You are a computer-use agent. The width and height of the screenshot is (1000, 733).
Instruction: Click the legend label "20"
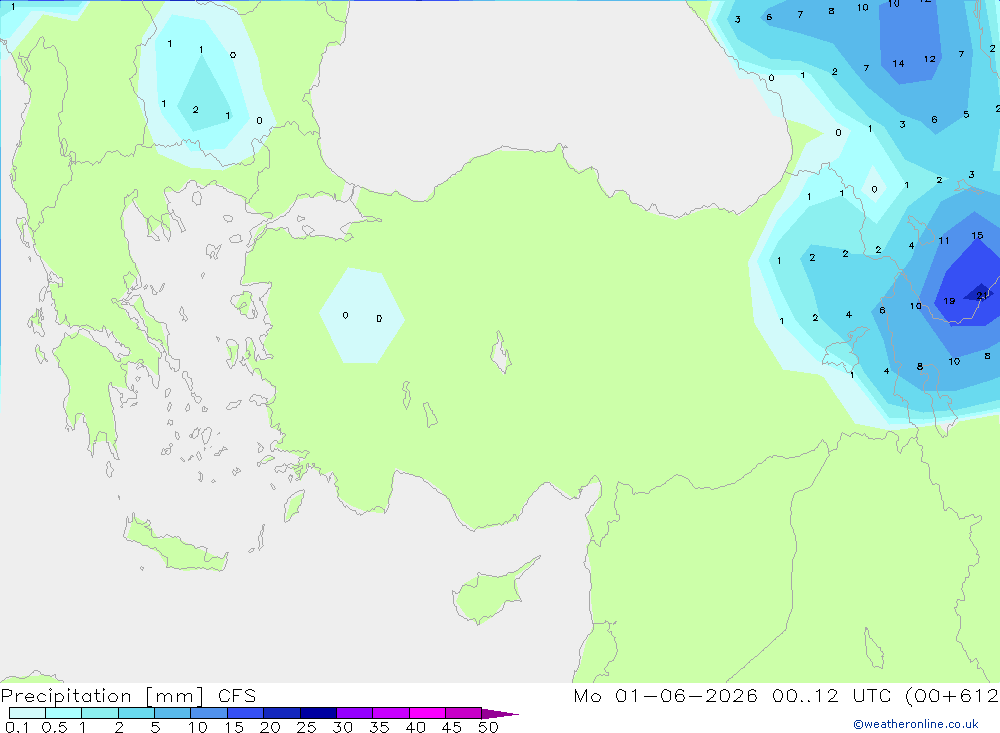pos(270,727)
